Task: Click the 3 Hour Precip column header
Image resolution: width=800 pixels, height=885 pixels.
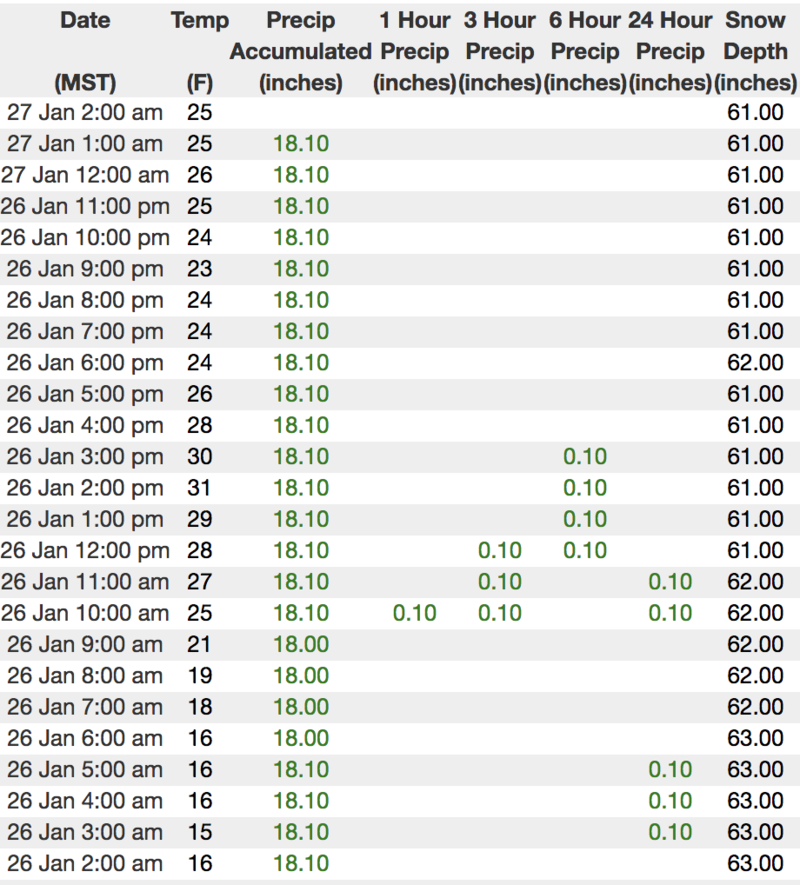Action: tap(500, 51)
